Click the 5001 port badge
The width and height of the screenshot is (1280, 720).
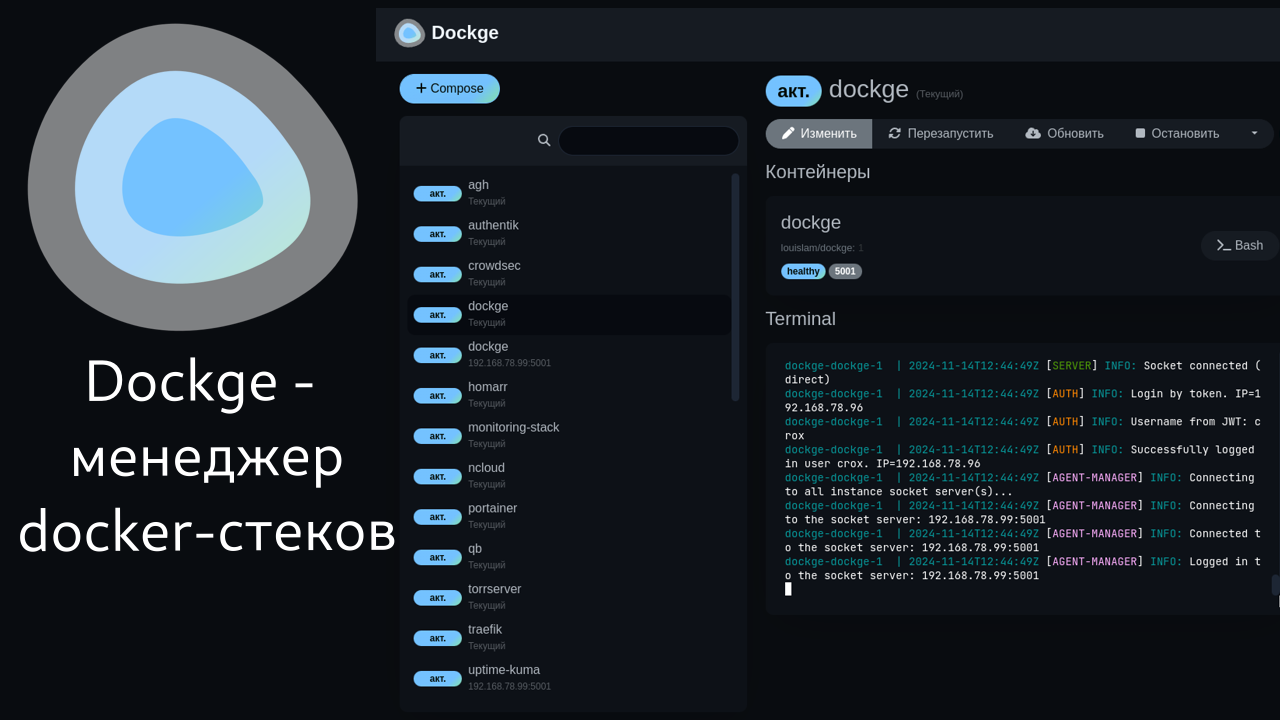click(845, 271)
